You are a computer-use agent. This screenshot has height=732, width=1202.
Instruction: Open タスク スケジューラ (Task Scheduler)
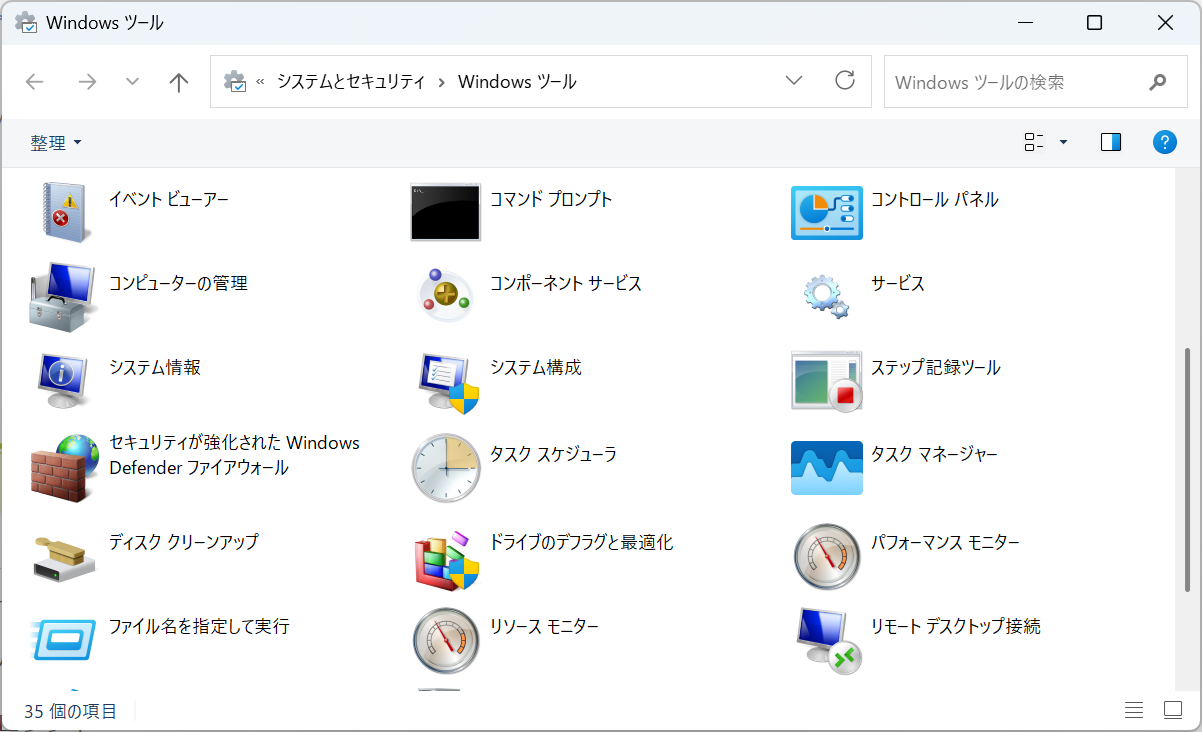(x=551, y=453)
